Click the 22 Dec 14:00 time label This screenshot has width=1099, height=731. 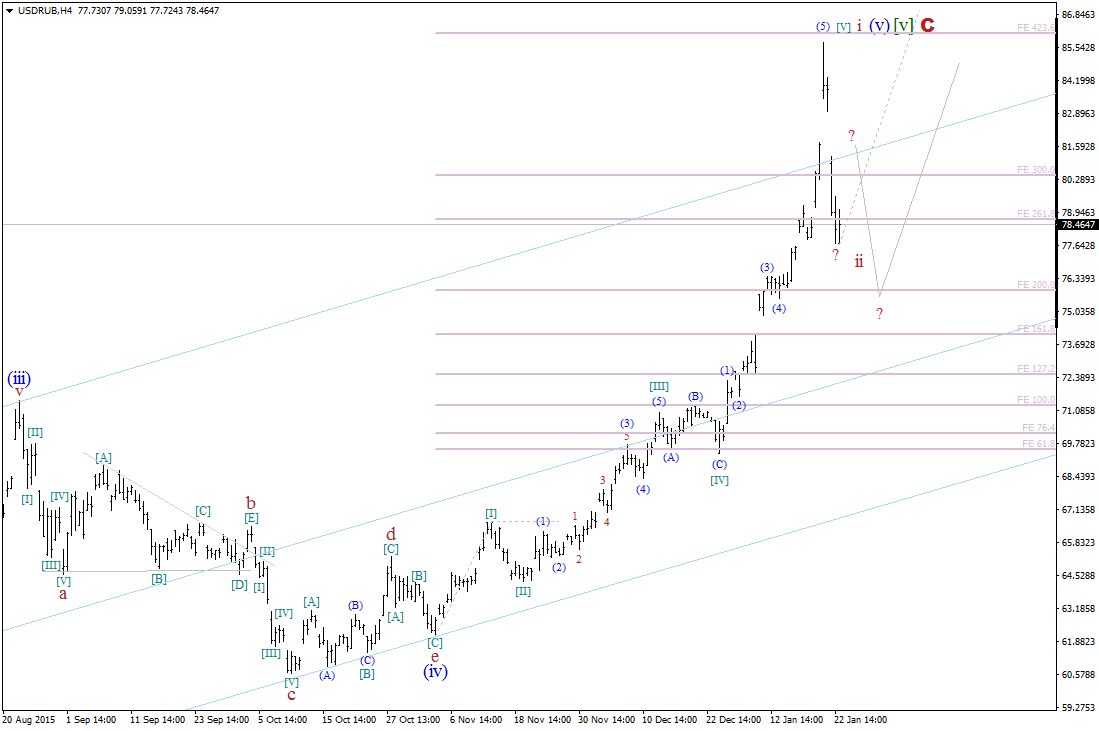tap(734, 720)
